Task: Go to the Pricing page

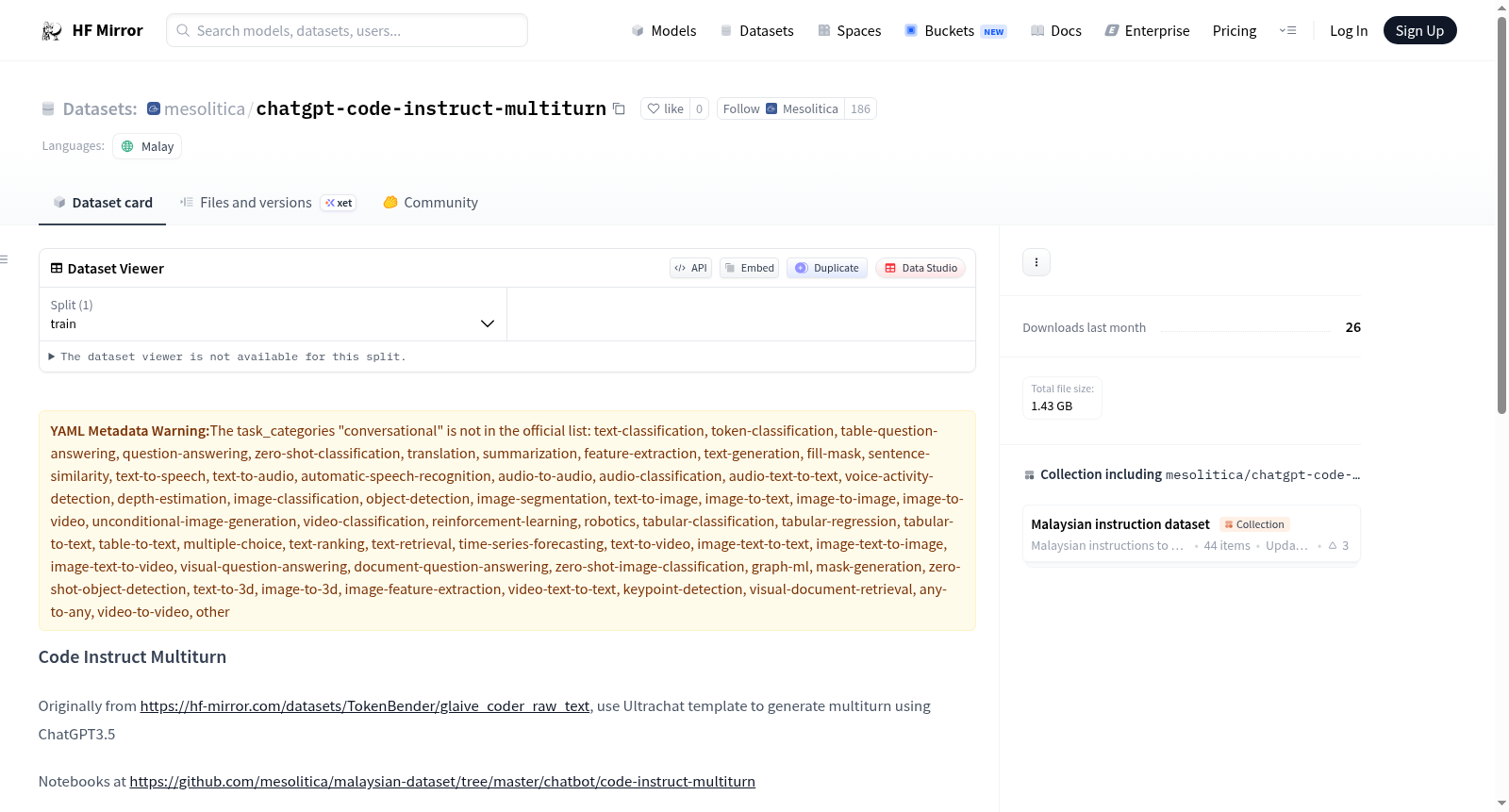Action: (x=1235, y=30)
